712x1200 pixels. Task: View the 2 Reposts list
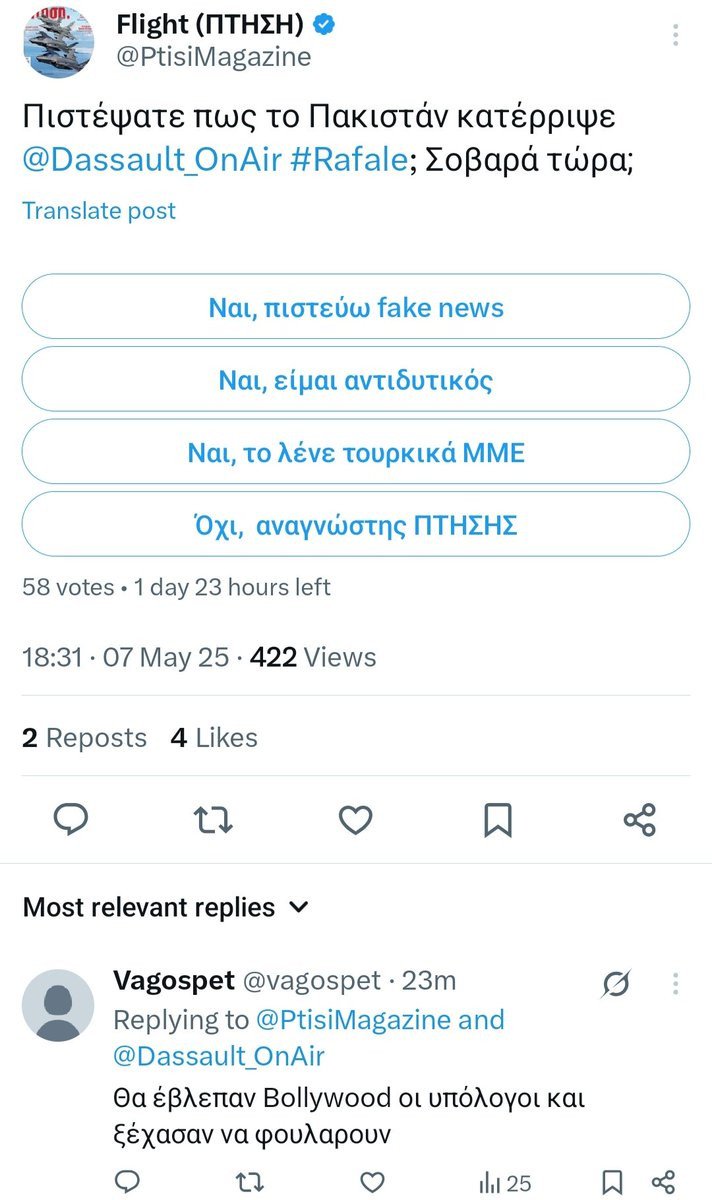click(84, 738)
